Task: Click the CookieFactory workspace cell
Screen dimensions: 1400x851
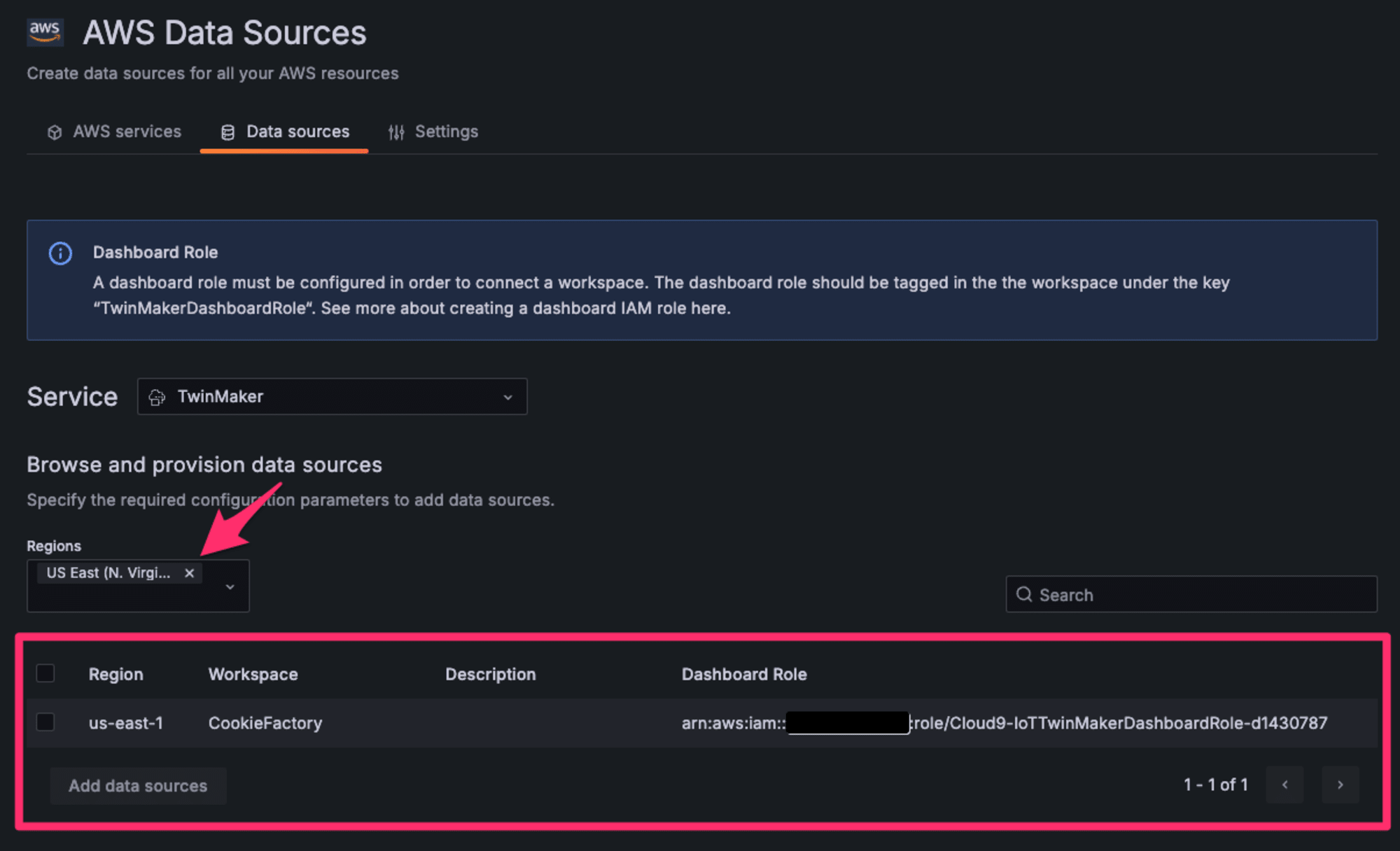Action: 265,723
